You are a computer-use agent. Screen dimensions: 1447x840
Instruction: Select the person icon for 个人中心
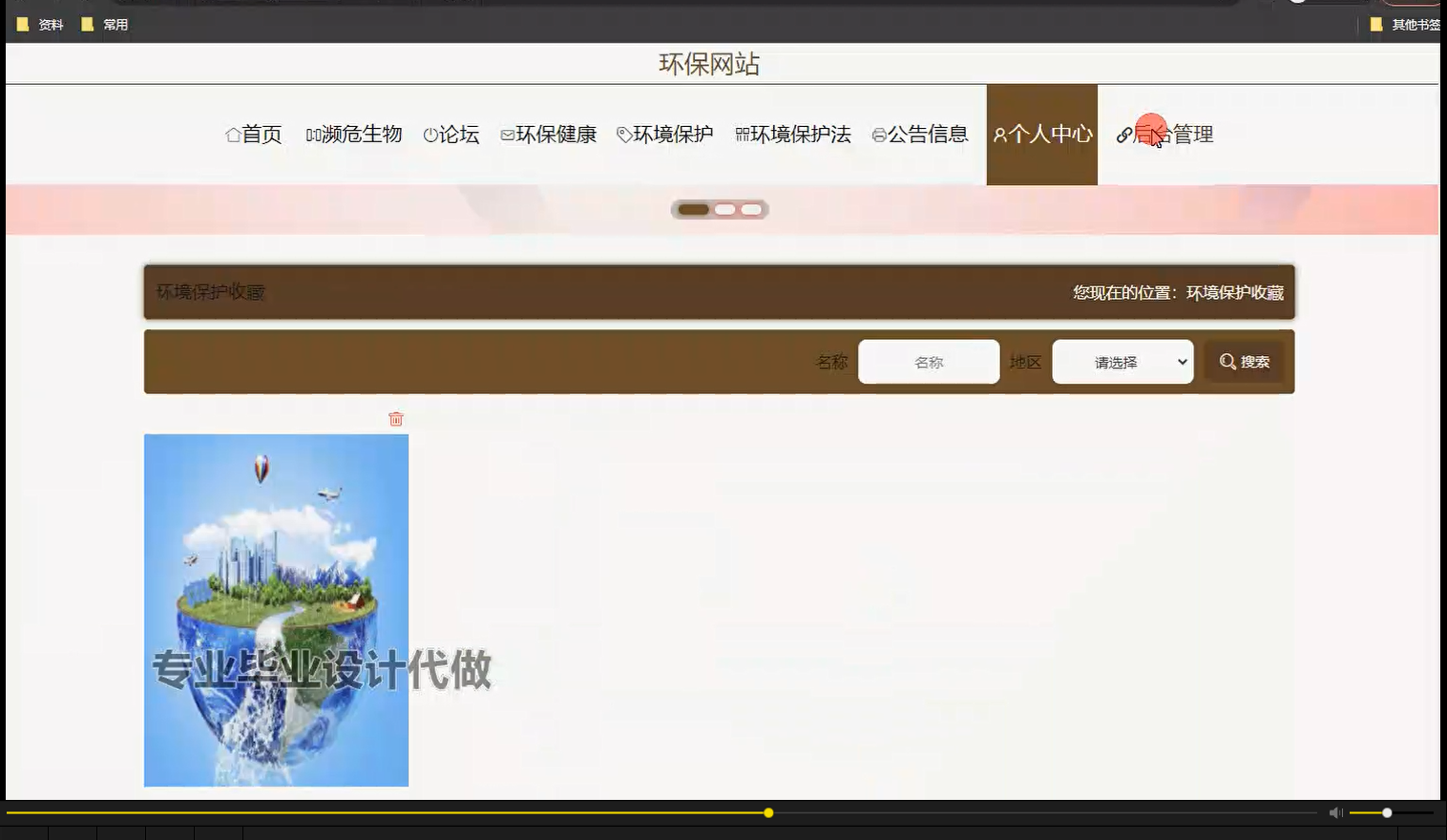click(x=998, y=135)
